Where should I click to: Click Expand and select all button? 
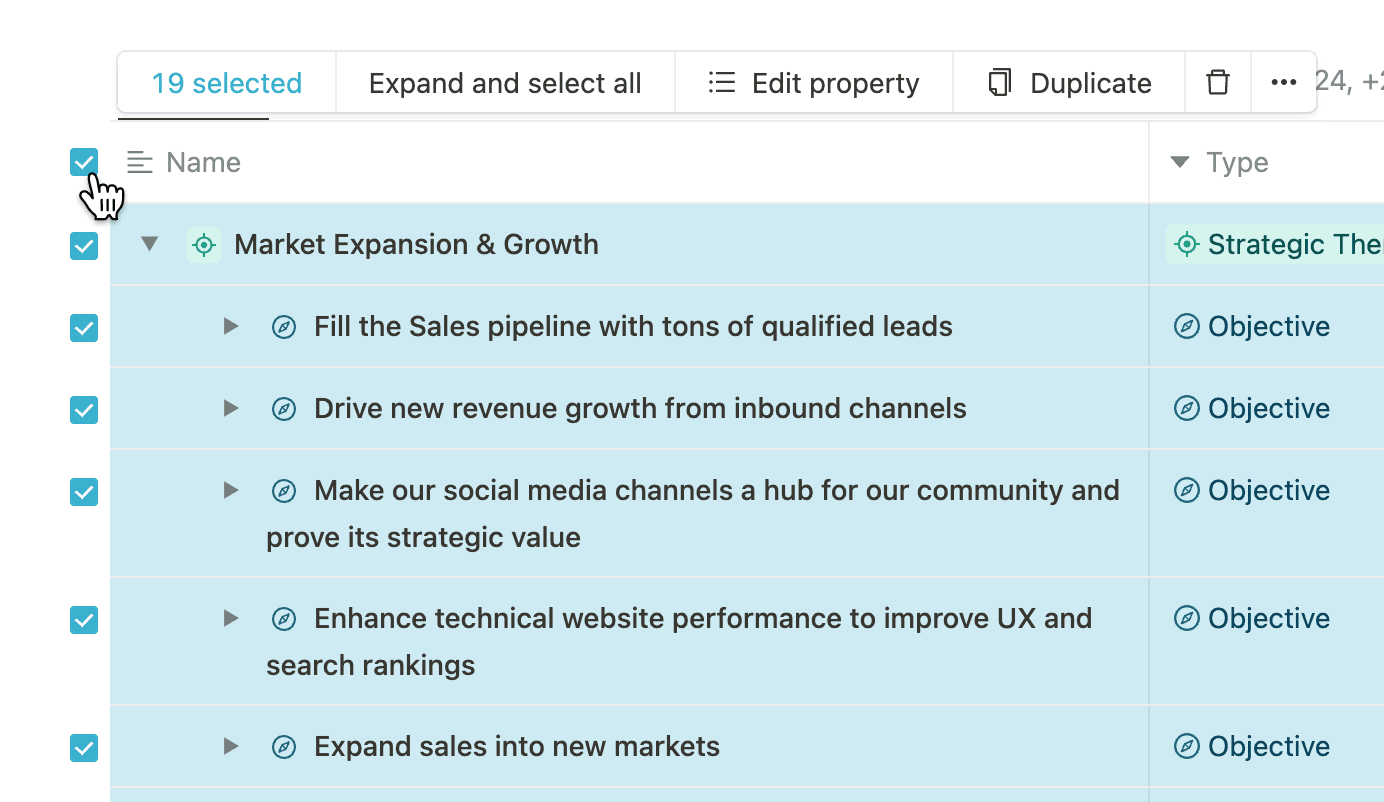coord(505,83)
